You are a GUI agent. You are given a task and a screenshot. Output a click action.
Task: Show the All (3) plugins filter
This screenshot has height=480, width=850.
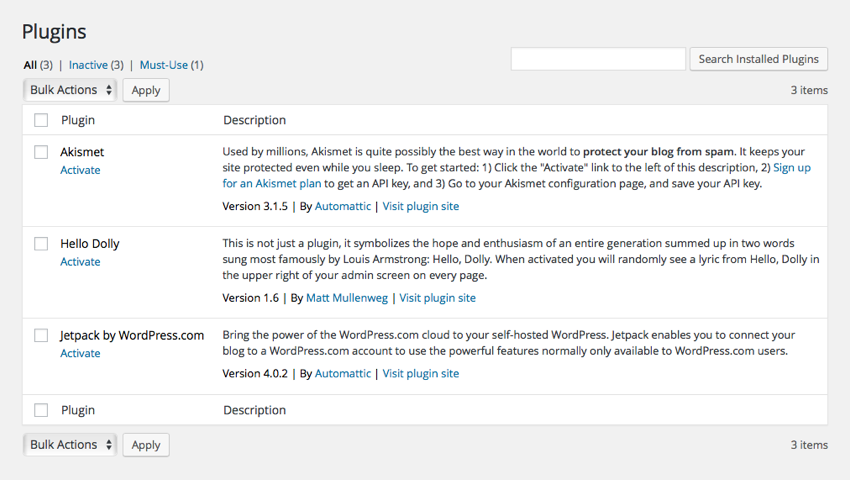click(38, 65)
